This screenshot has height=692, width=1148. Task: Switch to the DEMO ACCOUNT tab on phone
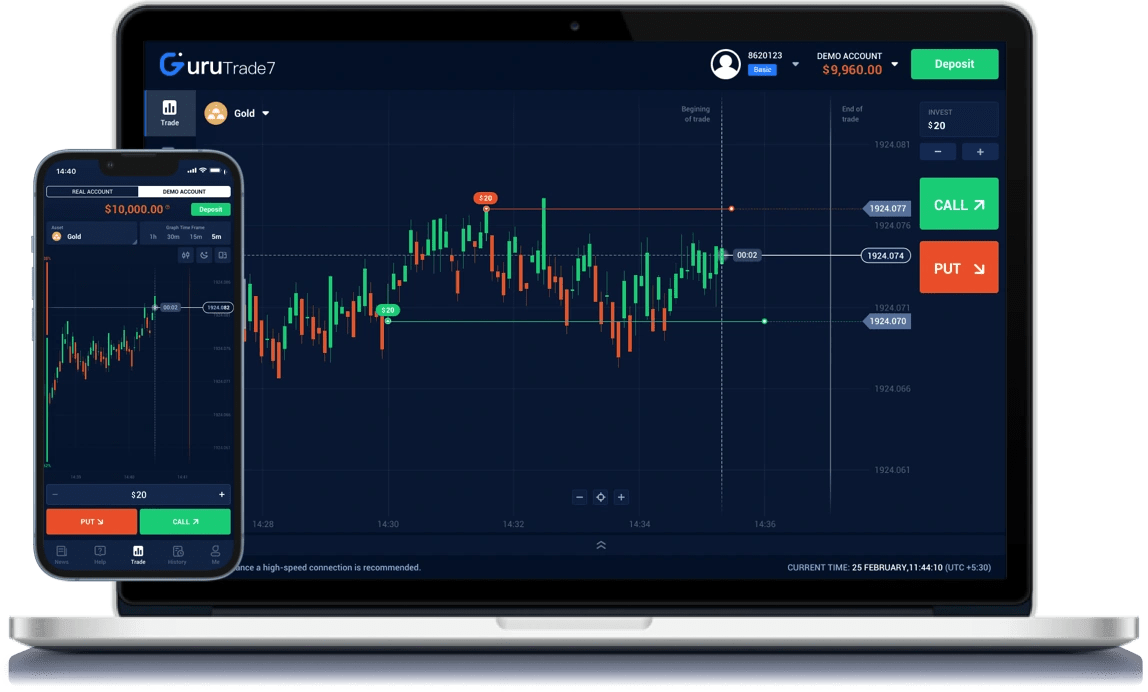pyautogui.click(x=184, y=191)
